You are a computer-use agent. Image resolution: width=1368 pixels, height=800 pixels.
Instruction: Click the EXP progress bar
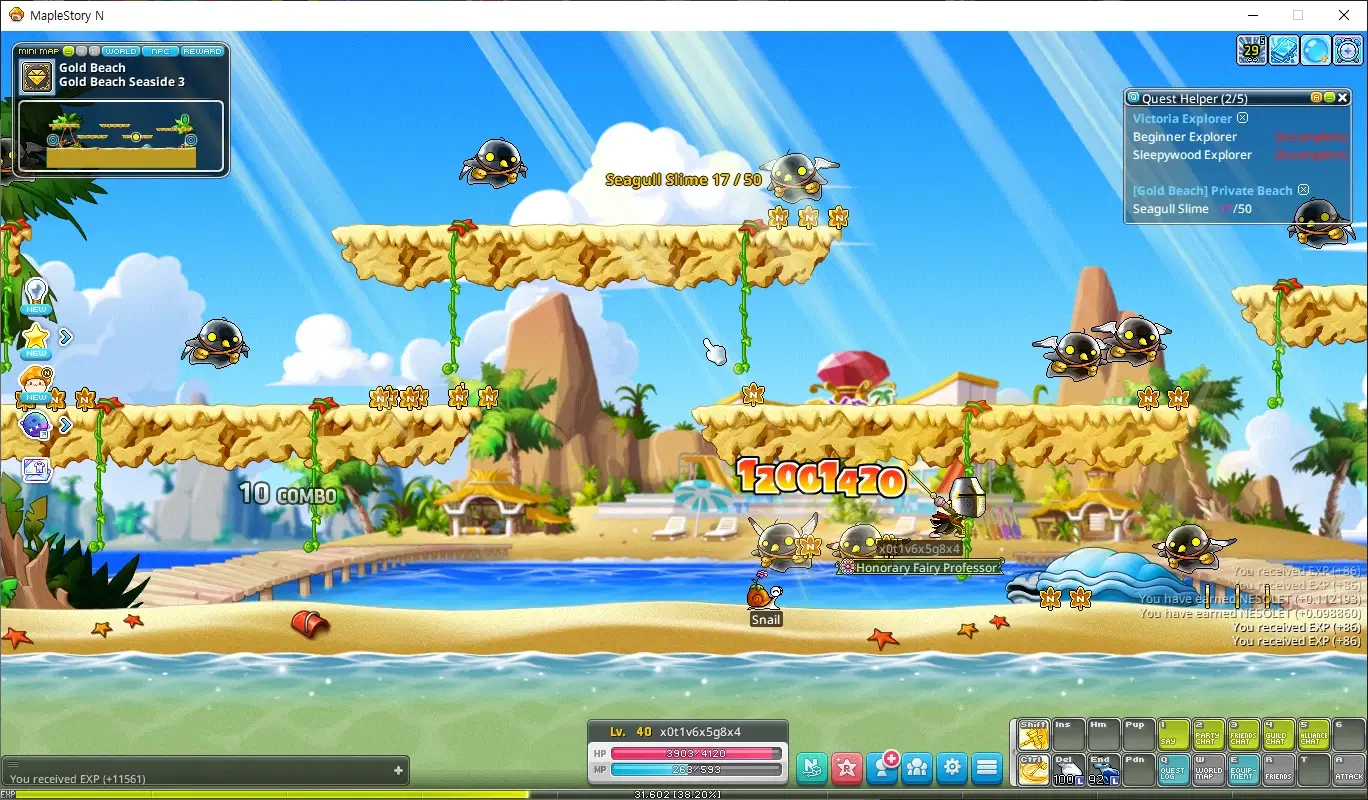click(684, 795)
